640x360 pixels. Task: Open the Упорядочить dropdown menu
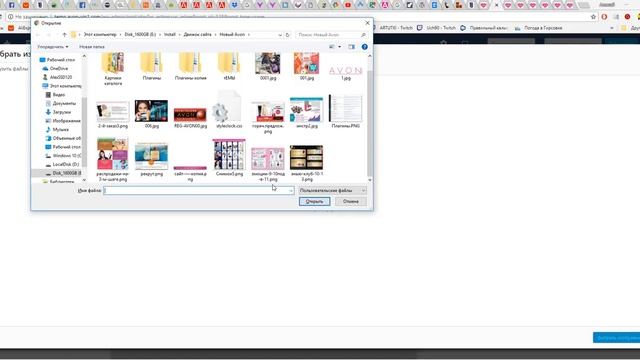[53, 47]
